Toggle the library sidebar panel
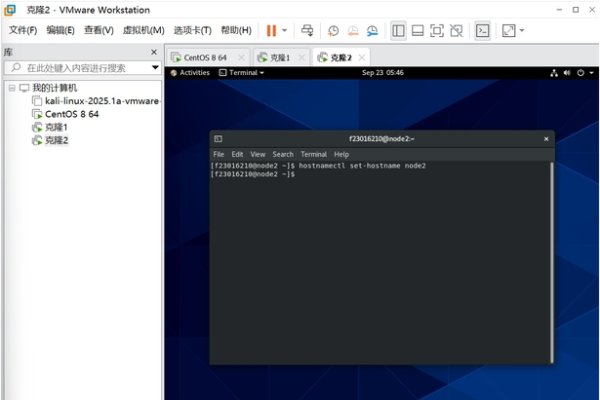600x400 pixels. (x=398, y=31)
